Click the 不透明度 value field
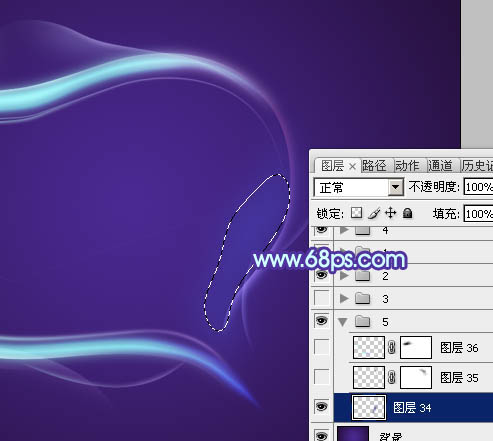The width and height of the screenshot is (493, 441). tap(478, 187)
